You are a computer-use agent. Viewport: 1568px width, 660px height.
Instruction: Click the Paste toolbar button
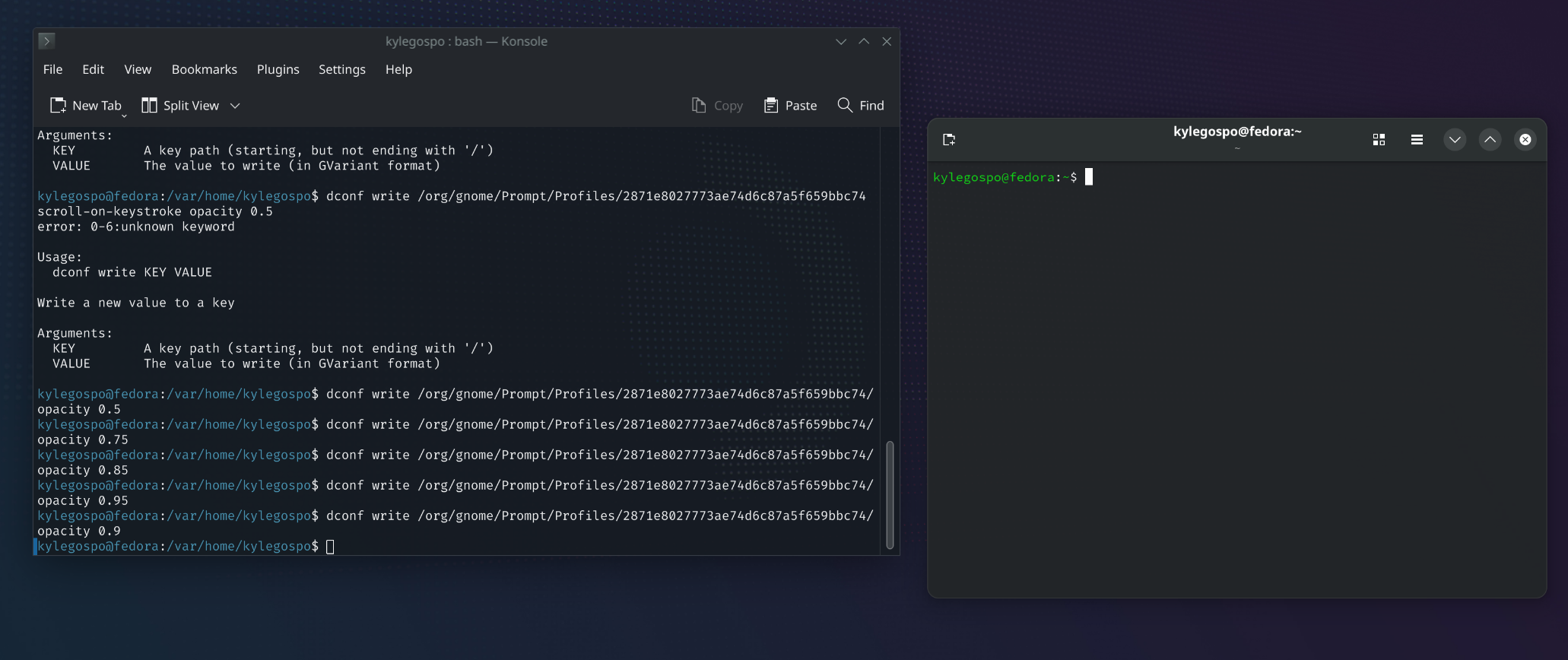point(790,106)
